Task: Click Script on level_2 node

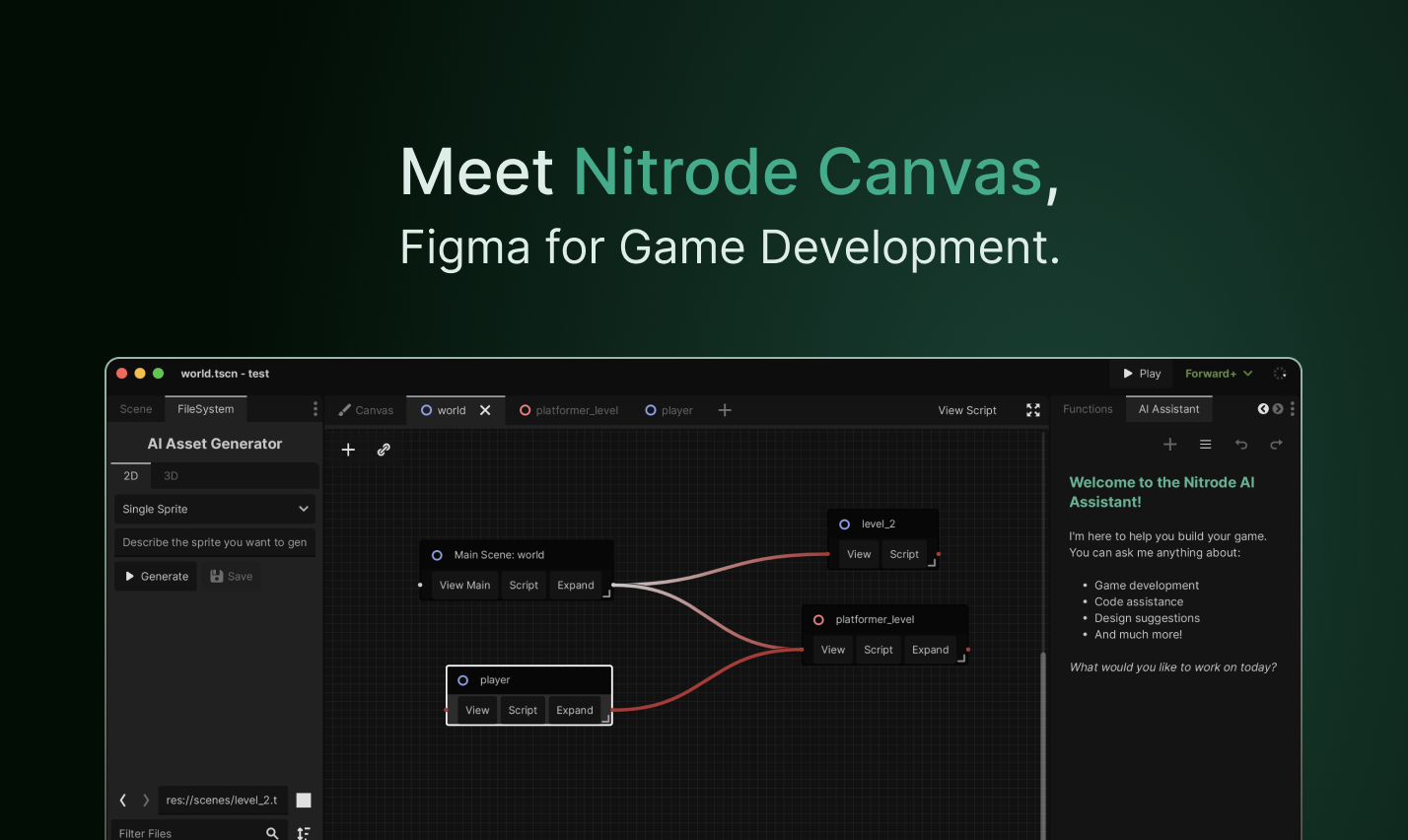Action: click(x=904, y=554)
